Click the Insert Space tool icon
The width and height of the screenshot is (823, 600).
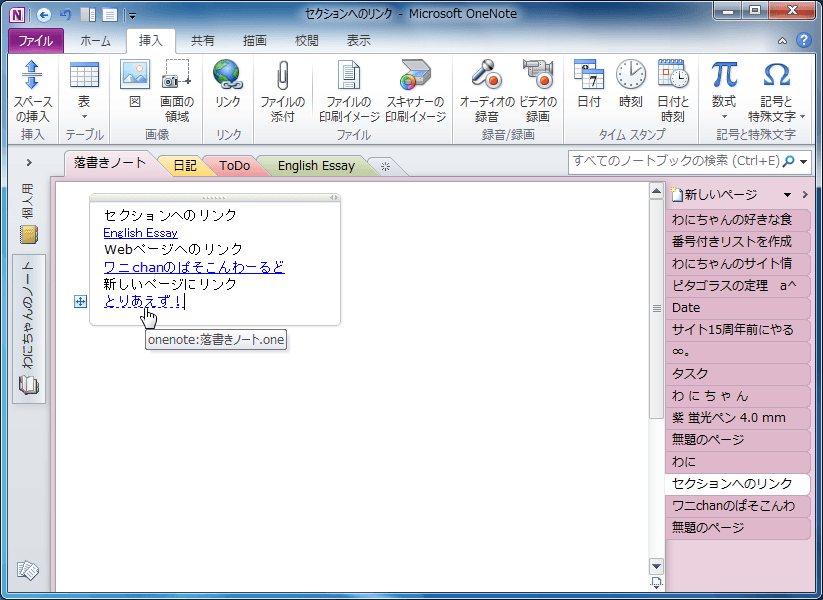32,75
